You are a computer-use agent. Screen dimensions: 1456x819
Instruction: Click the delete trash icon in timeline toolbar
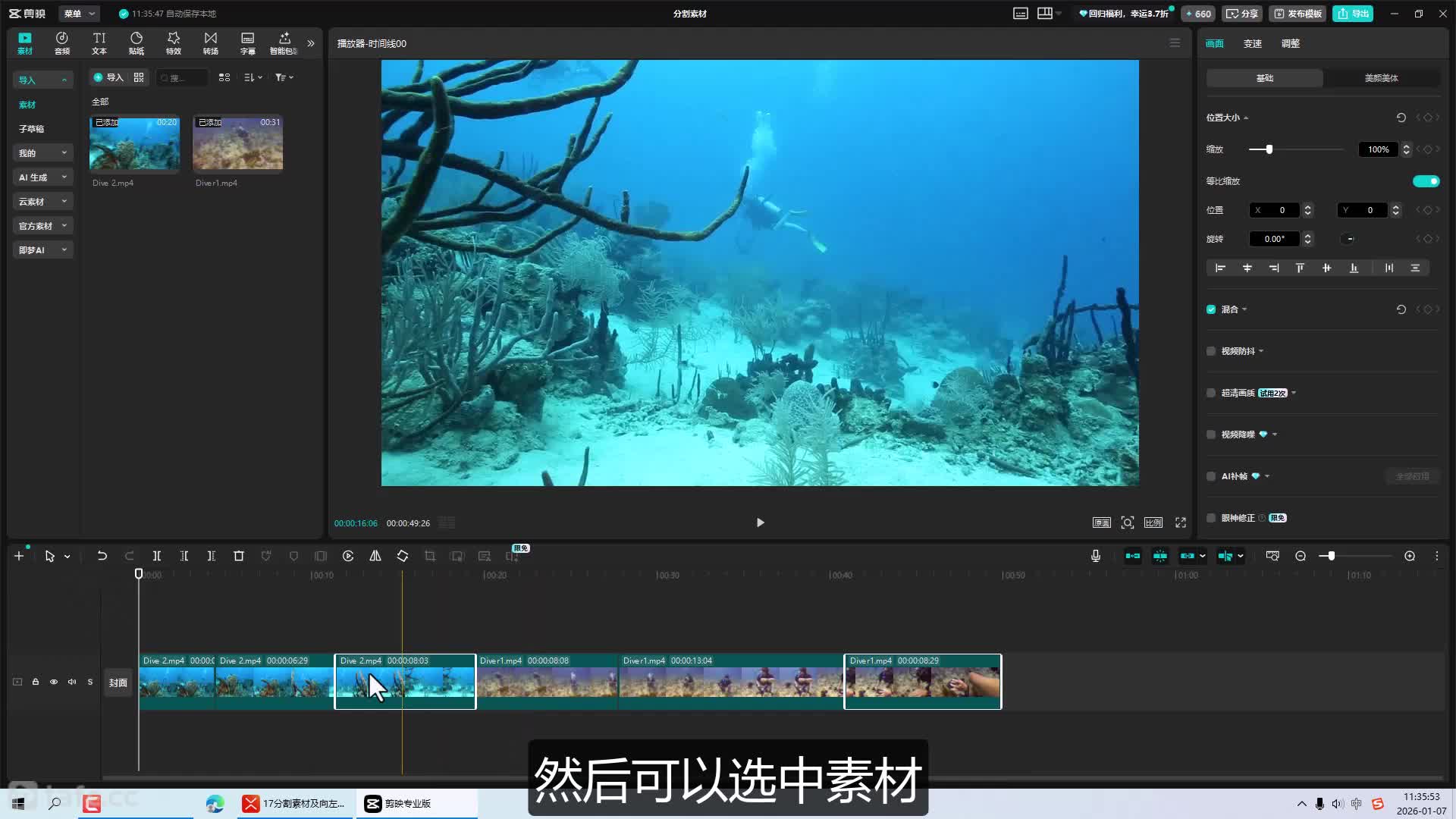click(x=239, y=556)
